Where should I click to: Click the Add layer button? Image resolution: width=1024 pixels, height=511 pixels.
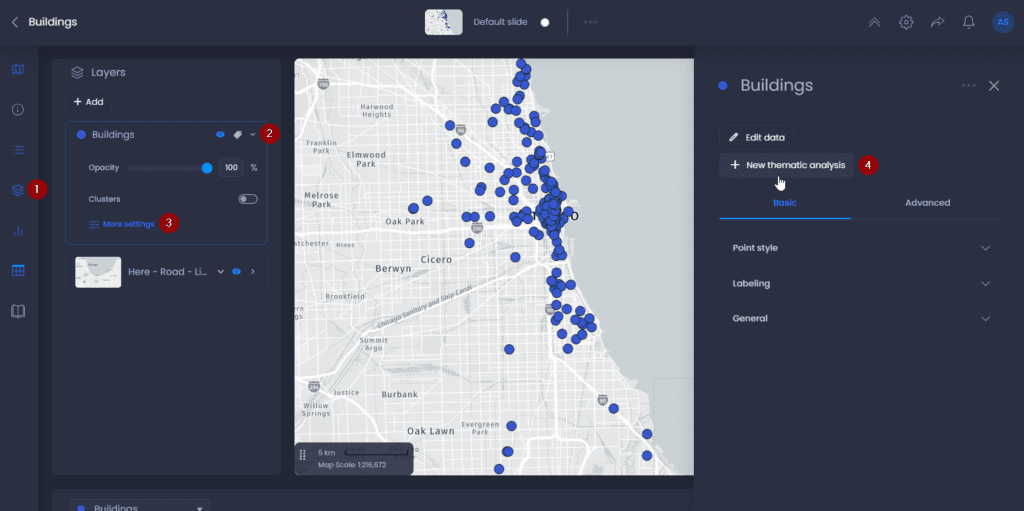[88, 102]
